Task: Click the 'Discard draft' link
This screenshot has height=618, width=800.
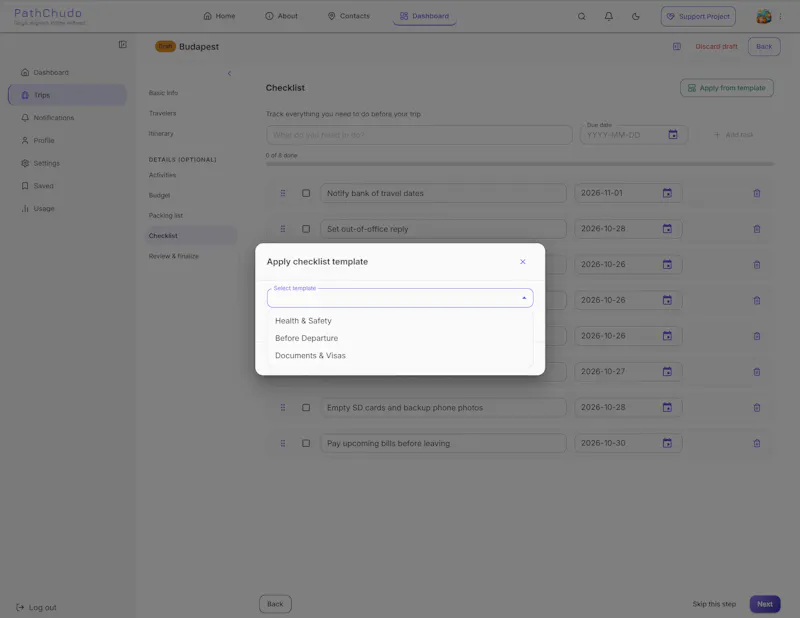Action: [716, 46]
